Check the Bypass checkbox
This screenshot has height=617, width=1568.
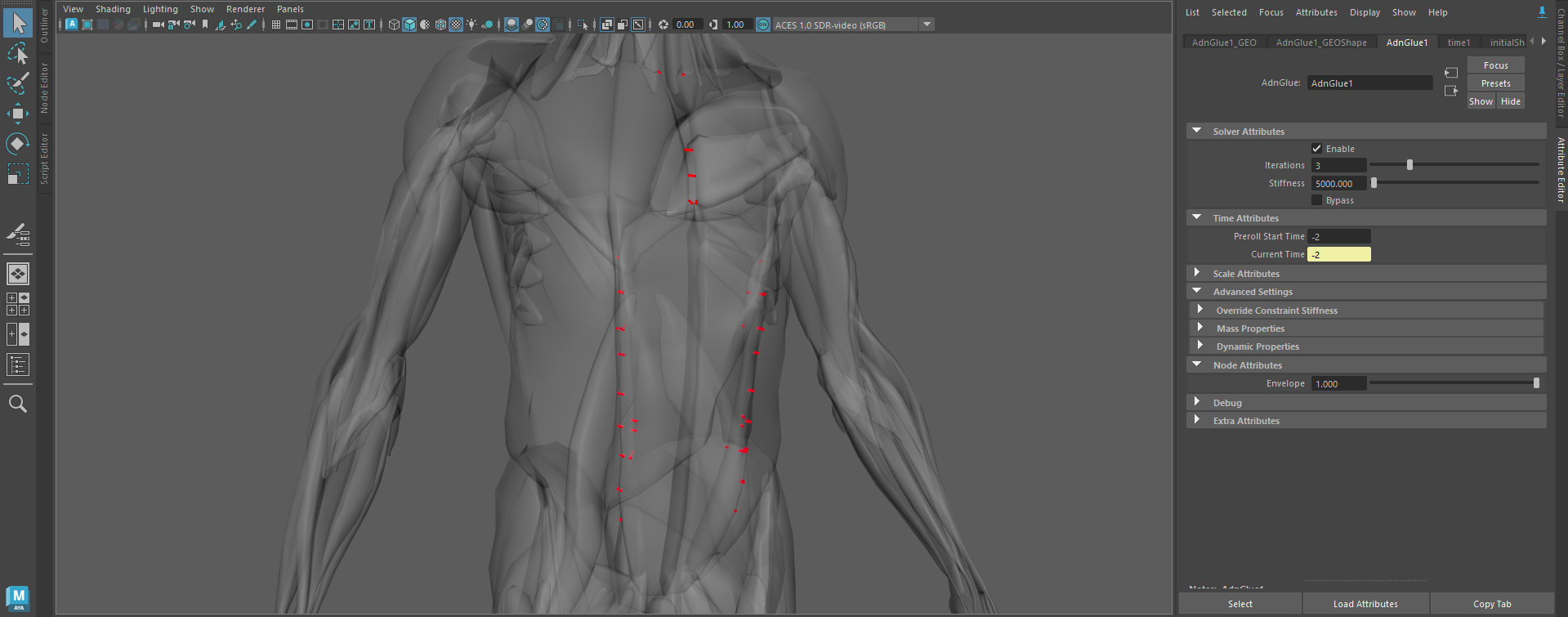[1316, 200]
